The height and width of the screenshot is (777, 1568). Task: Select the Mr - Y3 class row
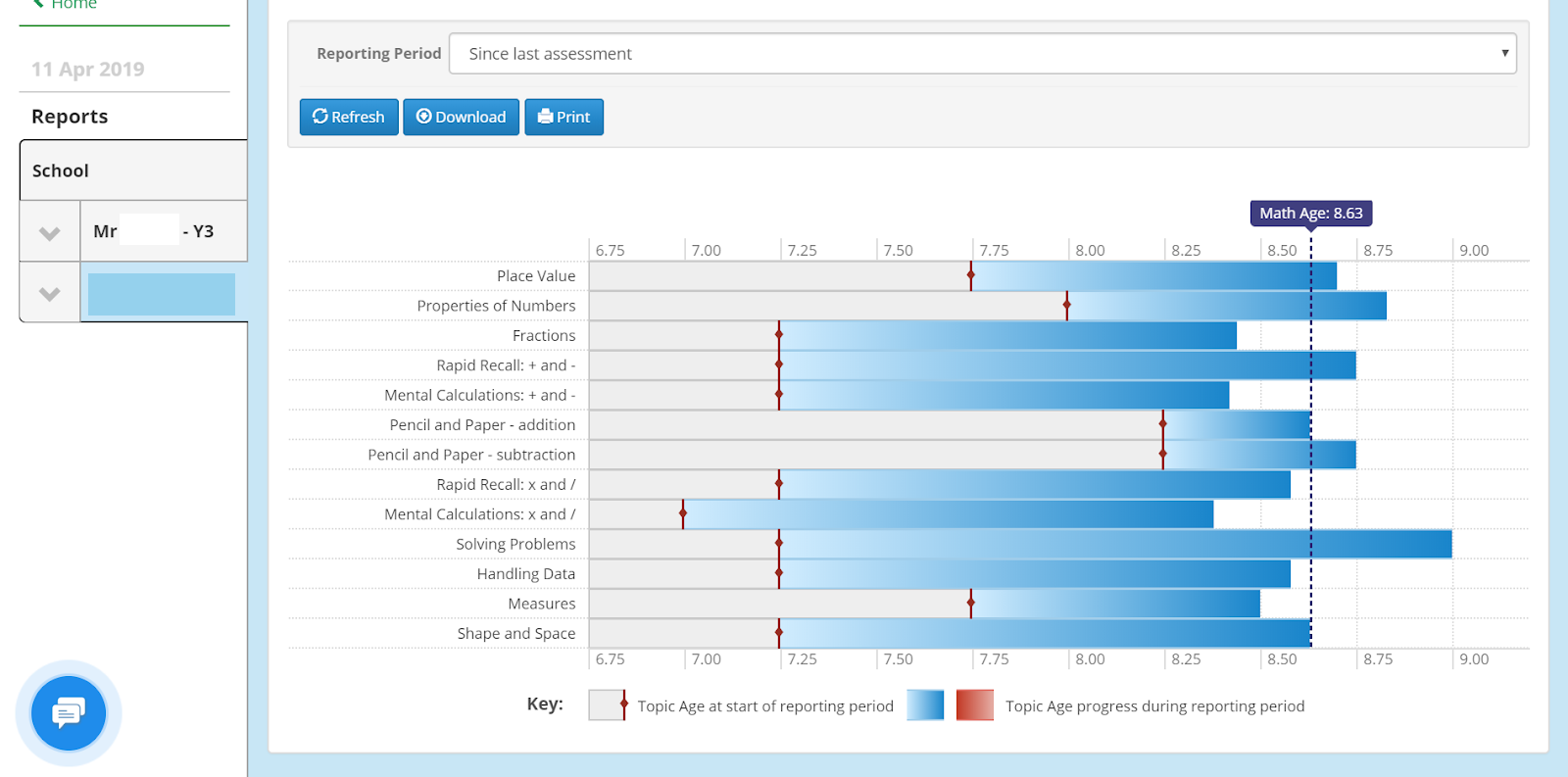164,231
